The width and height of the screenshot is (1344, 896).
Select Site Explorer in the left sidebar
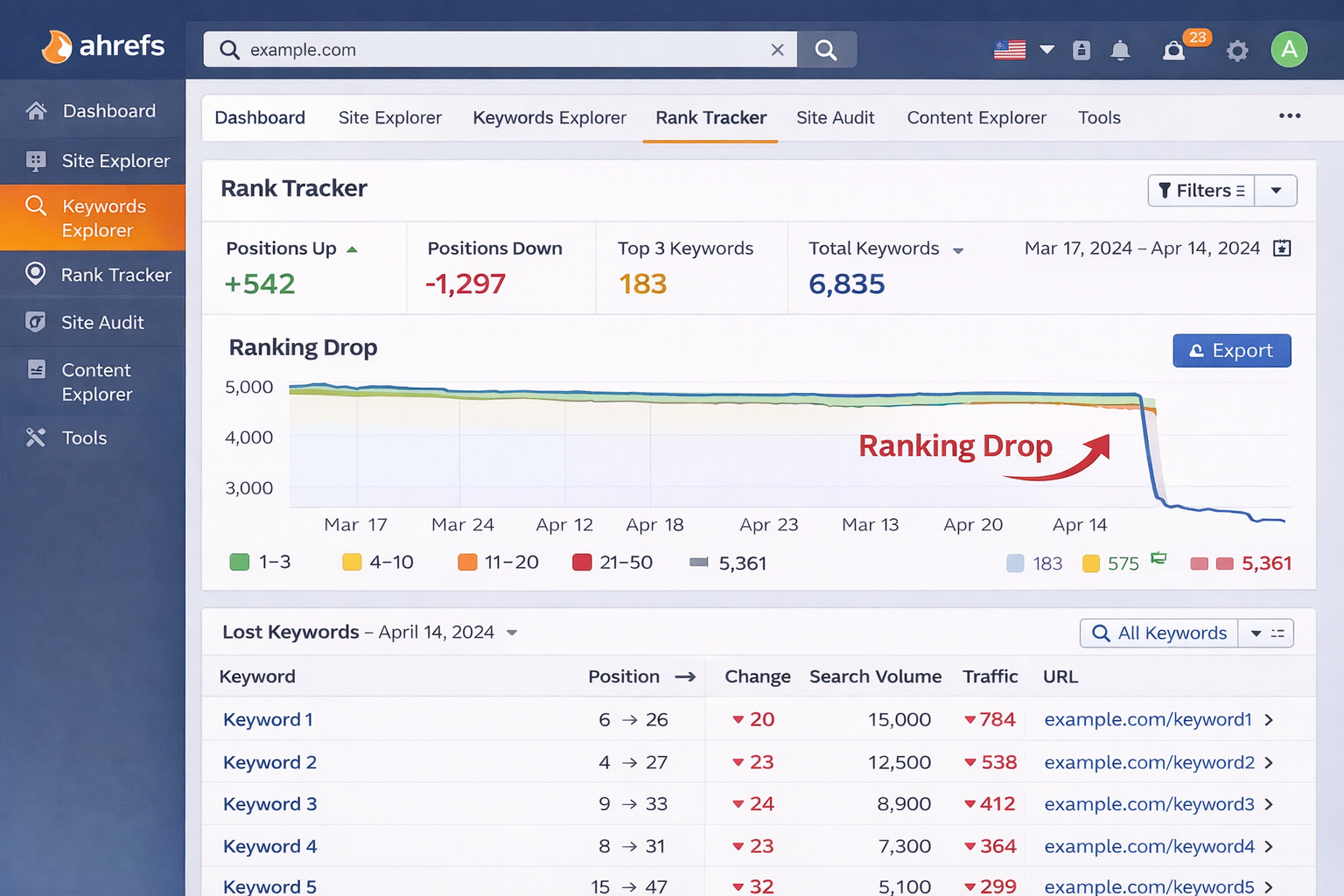pyautogui.click(x=115, y=161)
